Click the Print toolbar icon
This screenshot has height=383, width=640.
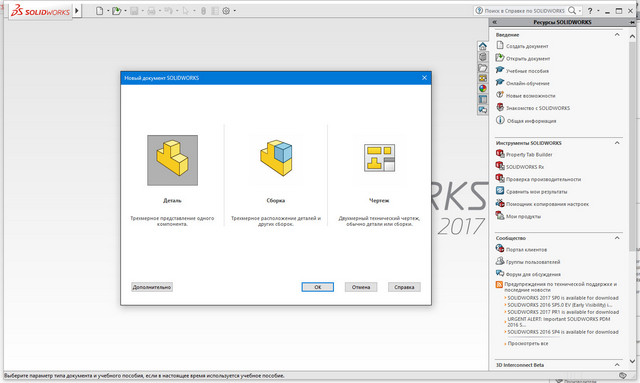coord(151,11)
